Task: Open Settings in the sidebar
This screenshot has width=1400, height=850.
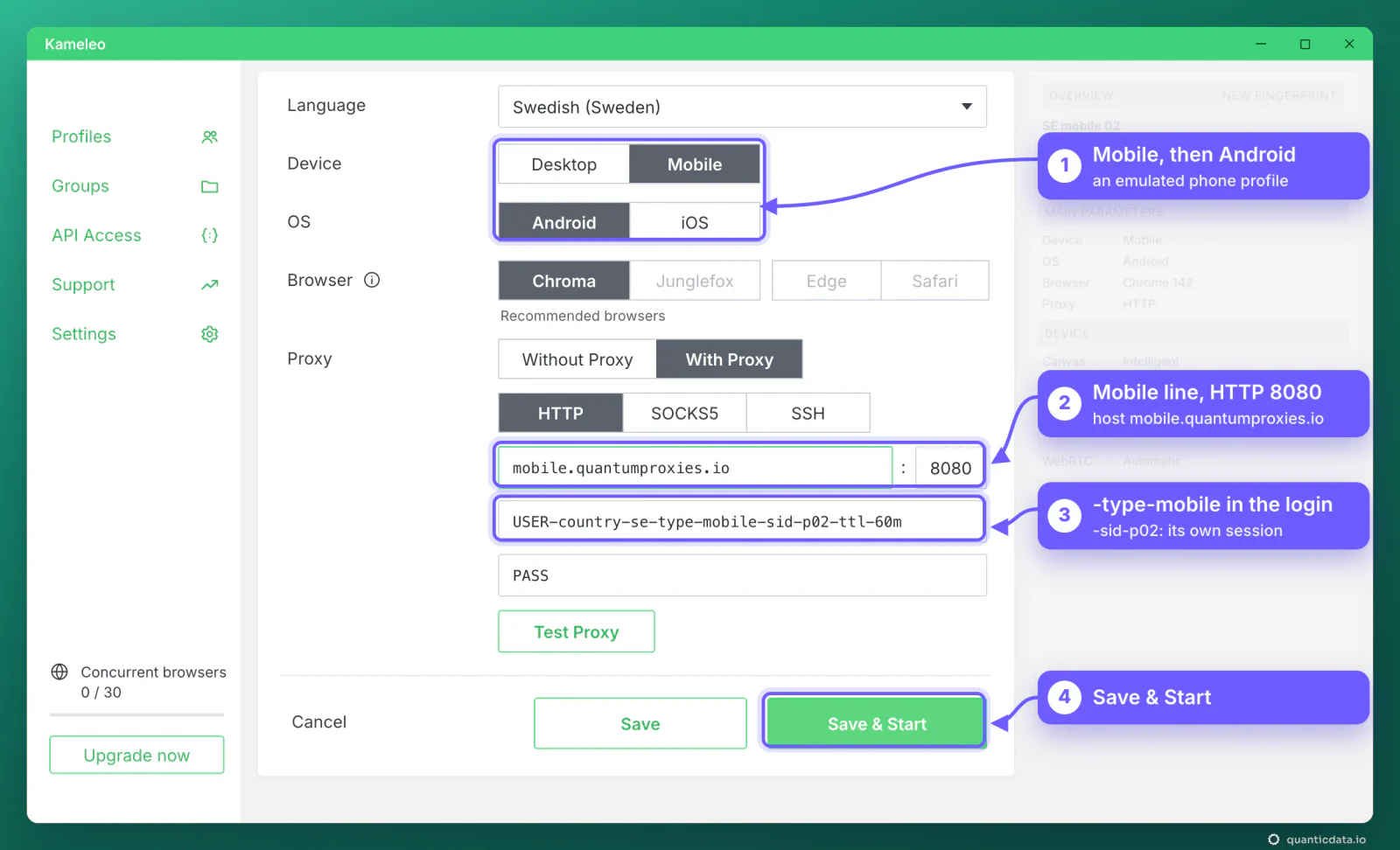Action: pyautogui.click(x=84, y=334)
